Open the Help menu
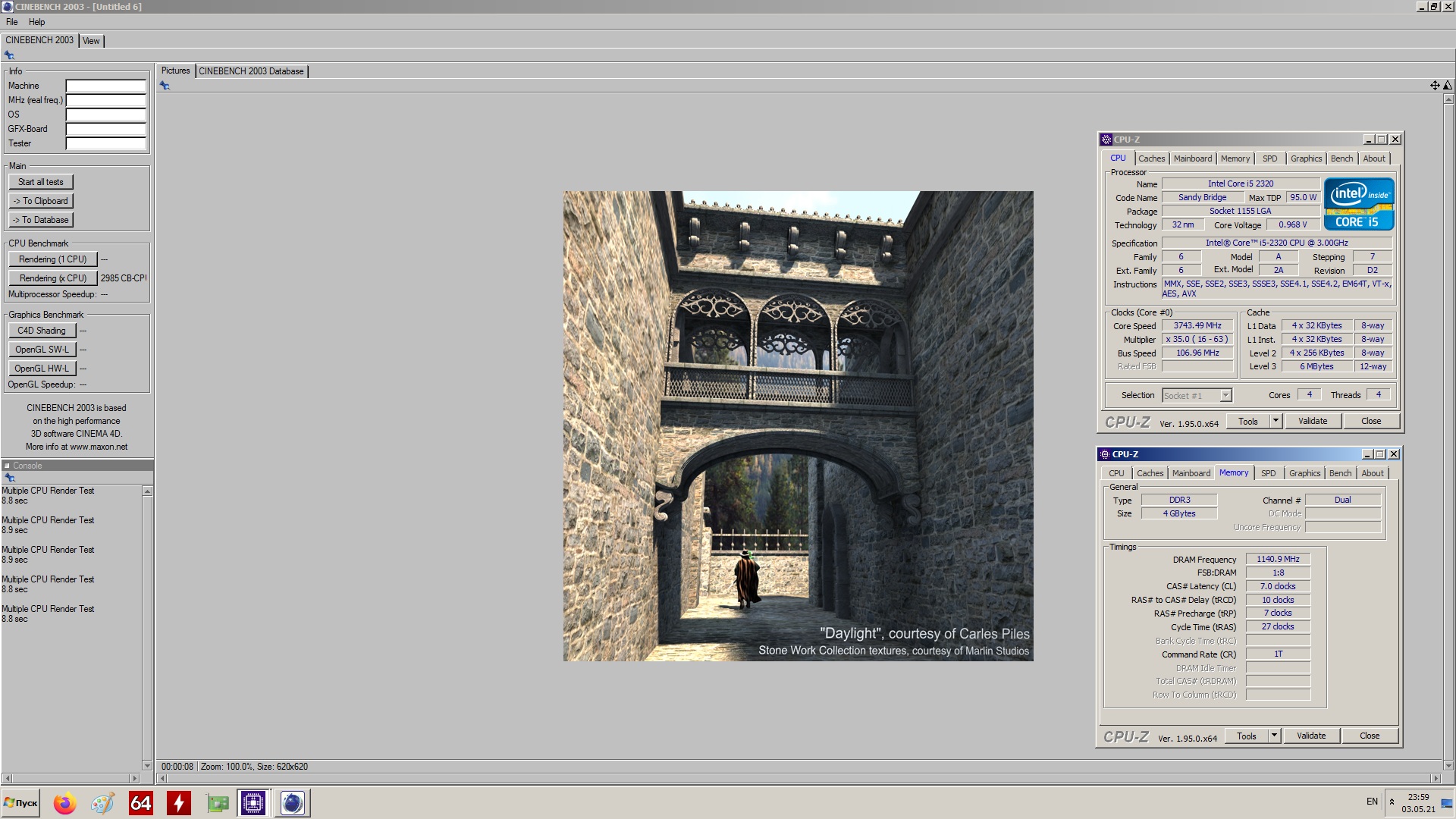Image resolution: width=1456 pixels, height=819 pixels. [x=36, y=22]
